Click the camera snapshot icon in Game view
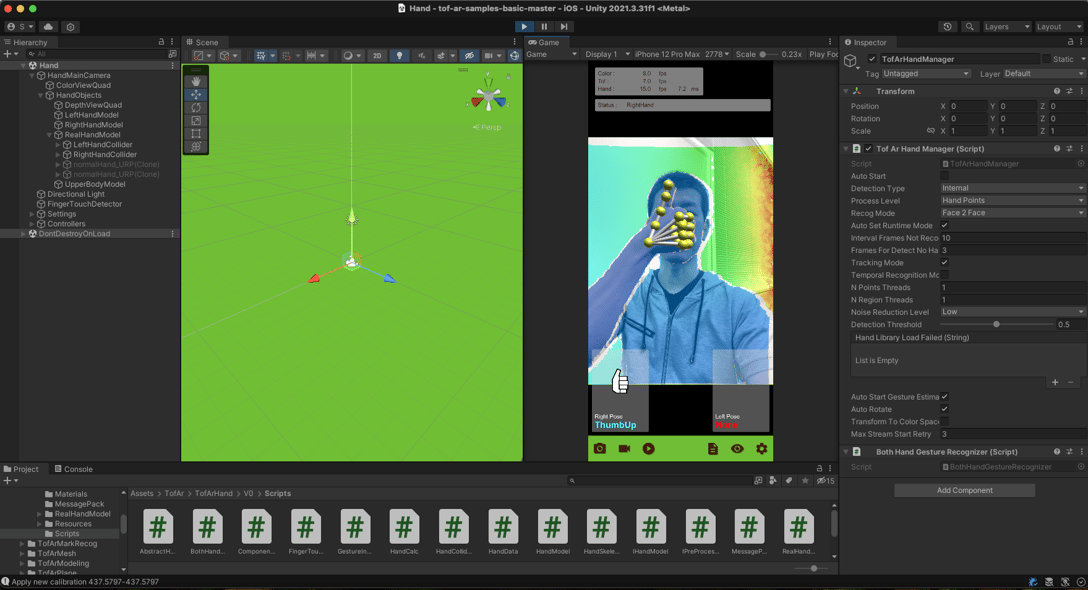The height and width of the screenshot is (590, 1088). (x=600, y=449)
